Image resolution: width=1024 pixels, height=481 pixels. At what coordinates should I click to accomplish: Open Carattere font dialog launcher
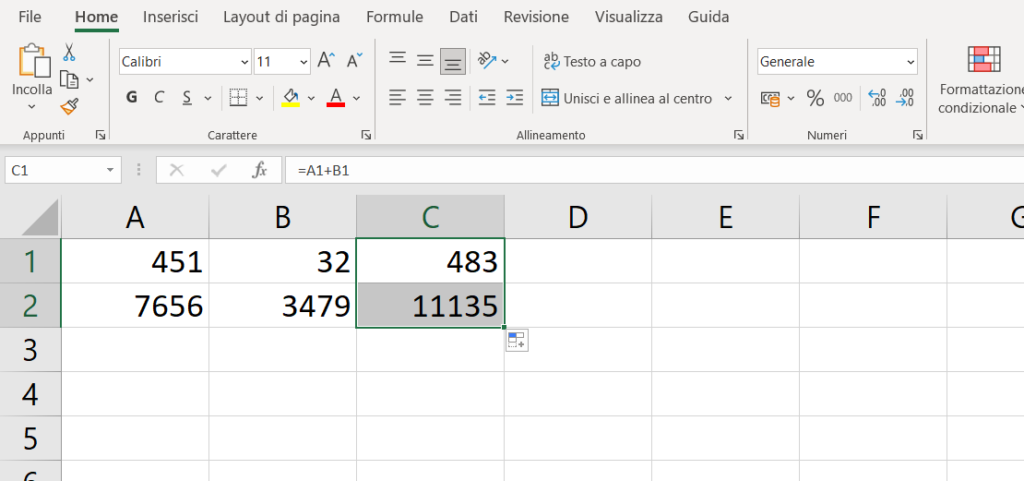tap(366, 135)
